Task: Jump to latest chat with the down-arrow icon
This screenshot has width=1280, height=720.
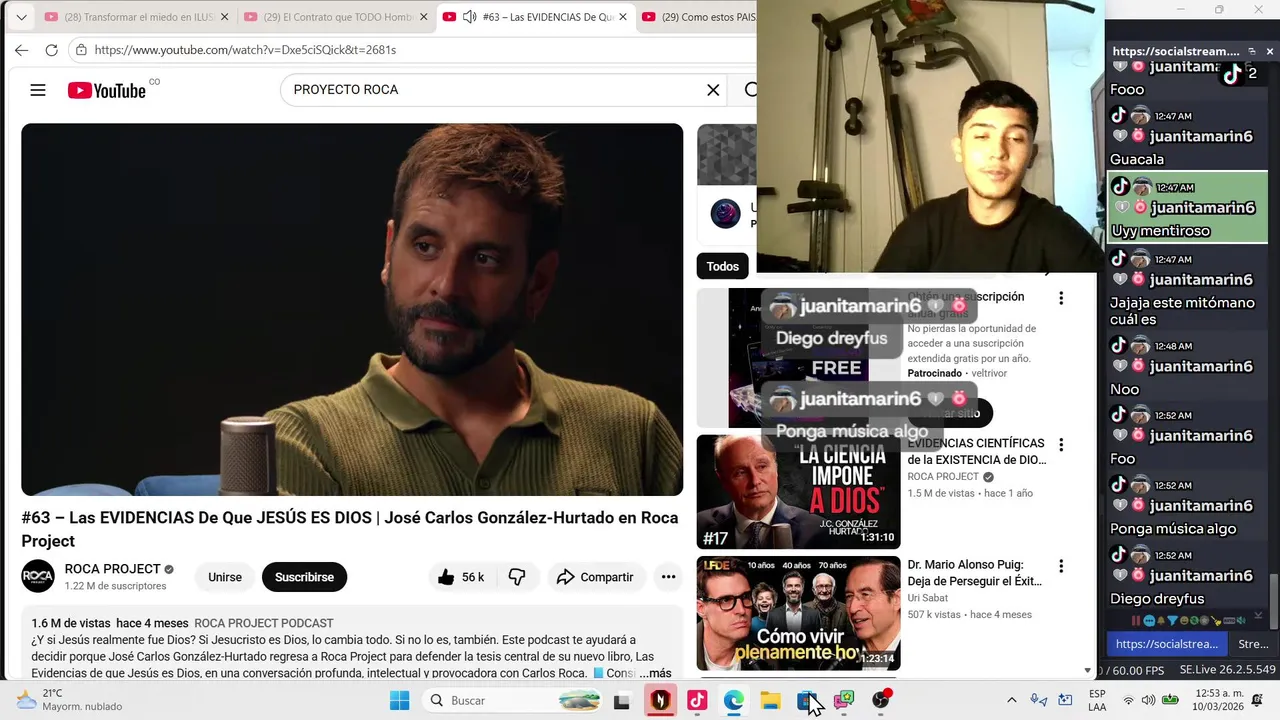Action: 1258,615
